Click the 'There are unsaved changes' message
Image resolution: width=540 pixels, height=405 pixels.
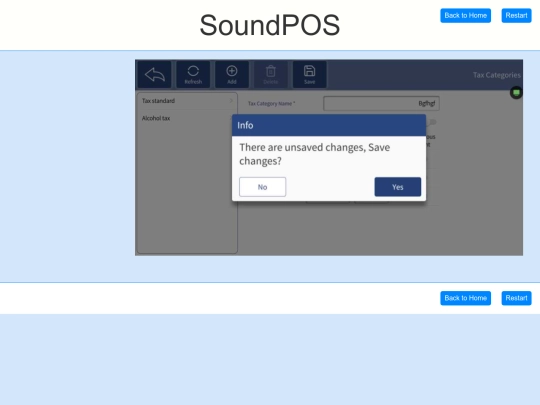click(x=314, y=154)
